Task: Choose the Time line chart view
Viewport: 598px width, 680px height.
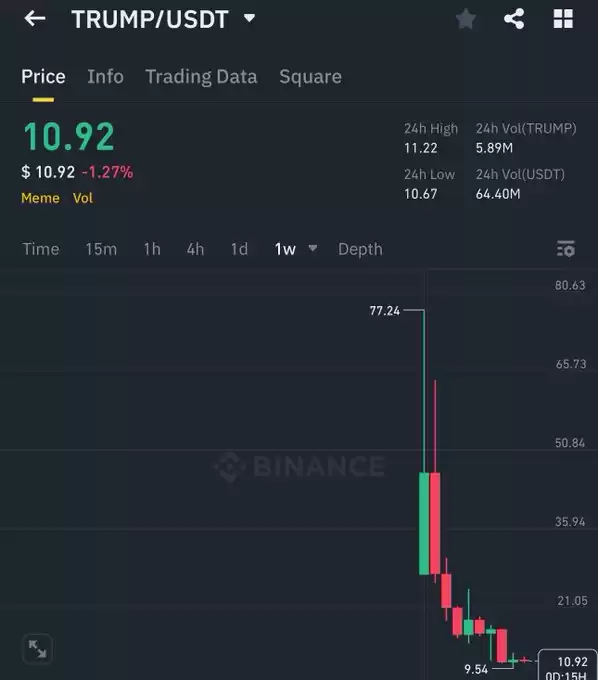Action: tap(41, 249)
